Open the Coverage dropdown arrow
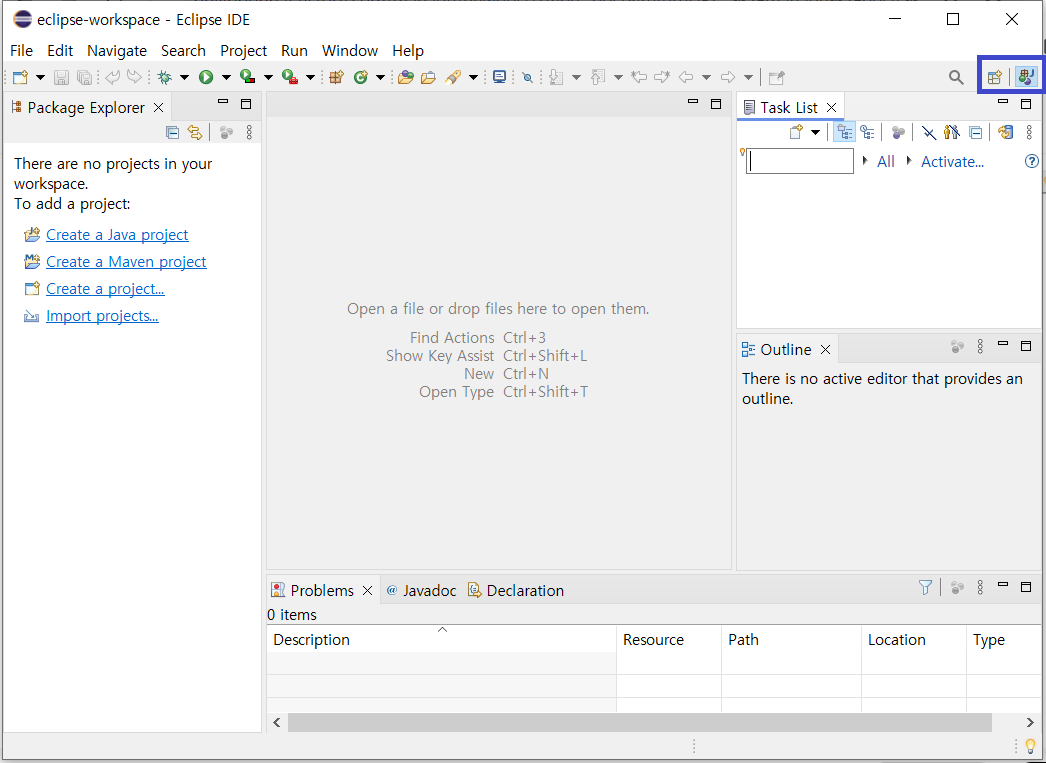The width and height of the screenshot is (1046, 763). pyautogui.click(x=268, y=77)
